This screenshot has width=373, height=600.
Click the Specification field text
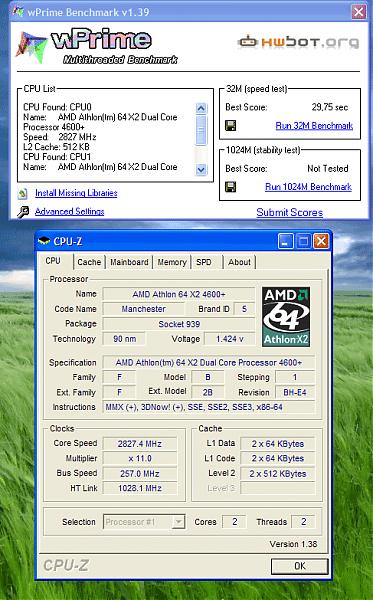pos(209,362)
